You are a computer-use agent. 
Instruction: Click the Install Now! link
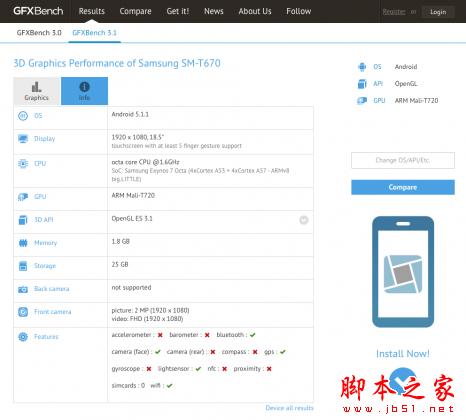tap(403, 354)
